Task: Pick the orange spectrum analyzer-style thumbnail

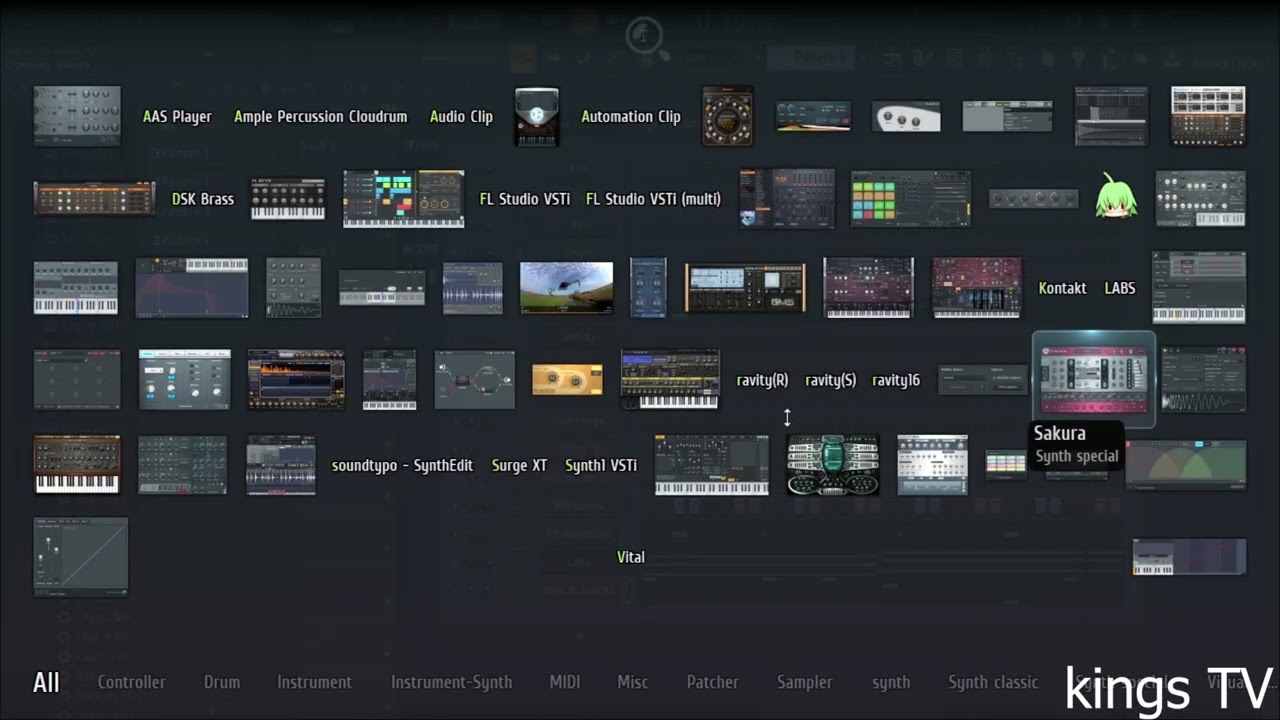Action: coord(296,379)
